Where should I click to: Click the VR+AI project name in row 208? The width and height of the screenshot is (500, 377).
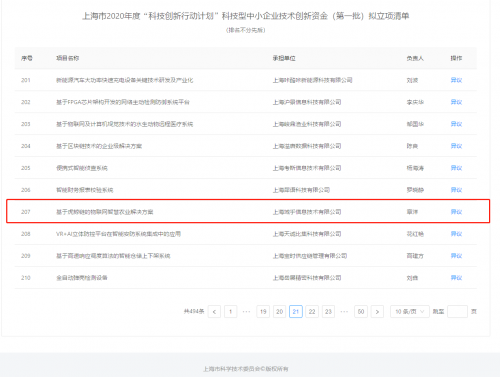pos(118,234)
